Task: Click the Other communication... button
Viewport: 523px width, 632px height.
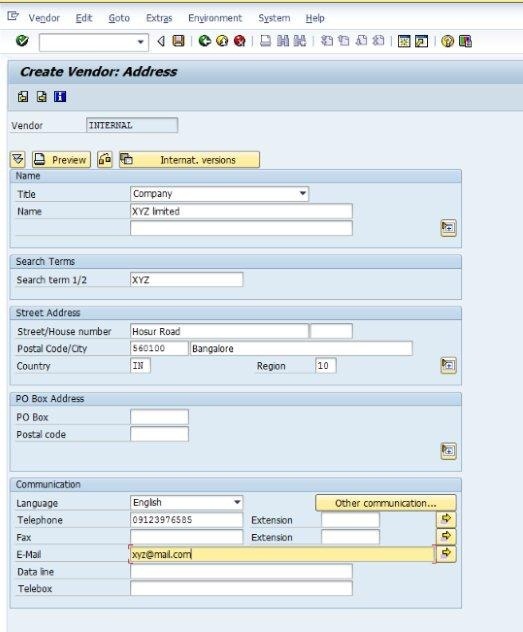Action: tap(386, 503)
